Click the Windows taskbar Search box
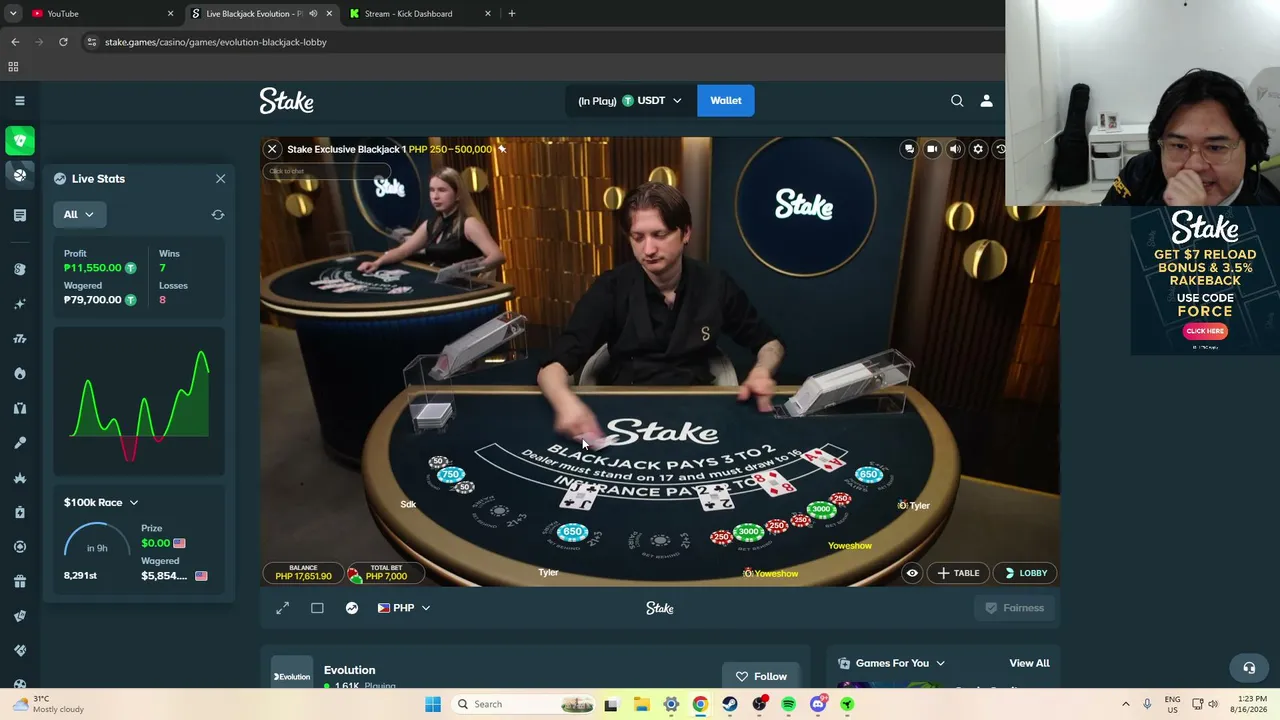Viewport: 1280px width, 720px height. click(524, 704)
